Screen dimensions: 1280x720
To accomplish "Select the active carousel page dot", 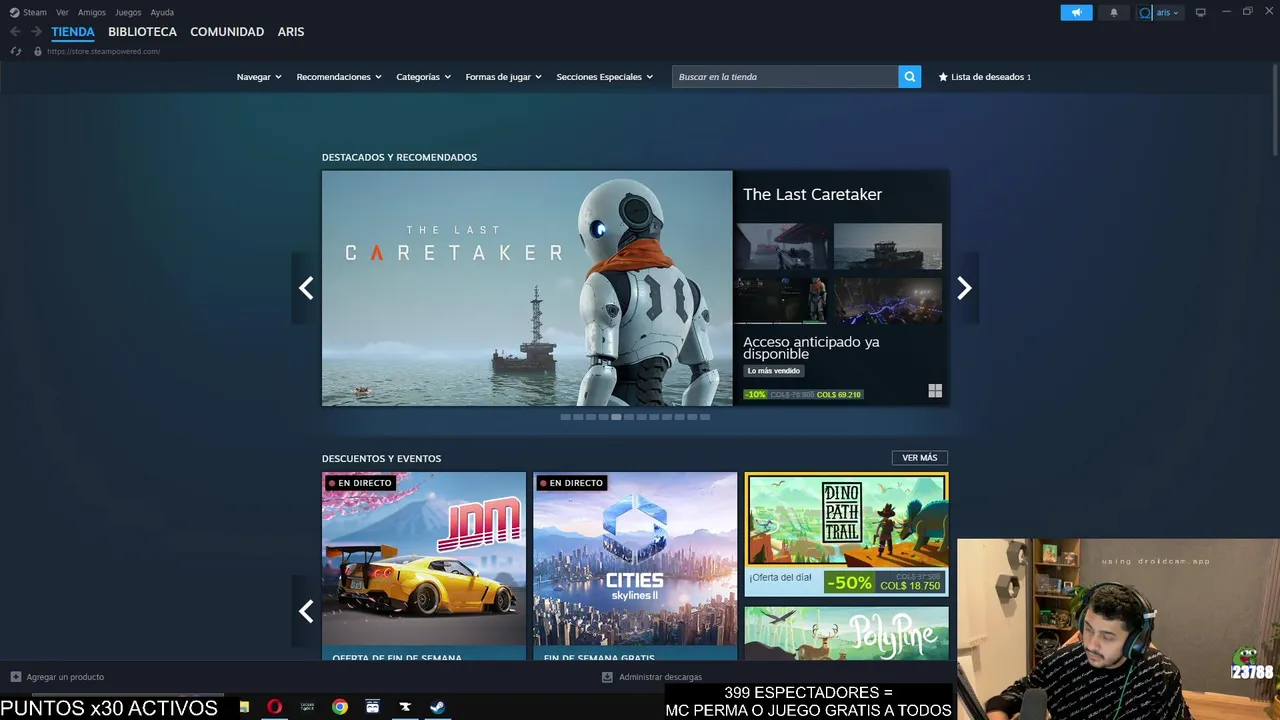I will (616, 417).
